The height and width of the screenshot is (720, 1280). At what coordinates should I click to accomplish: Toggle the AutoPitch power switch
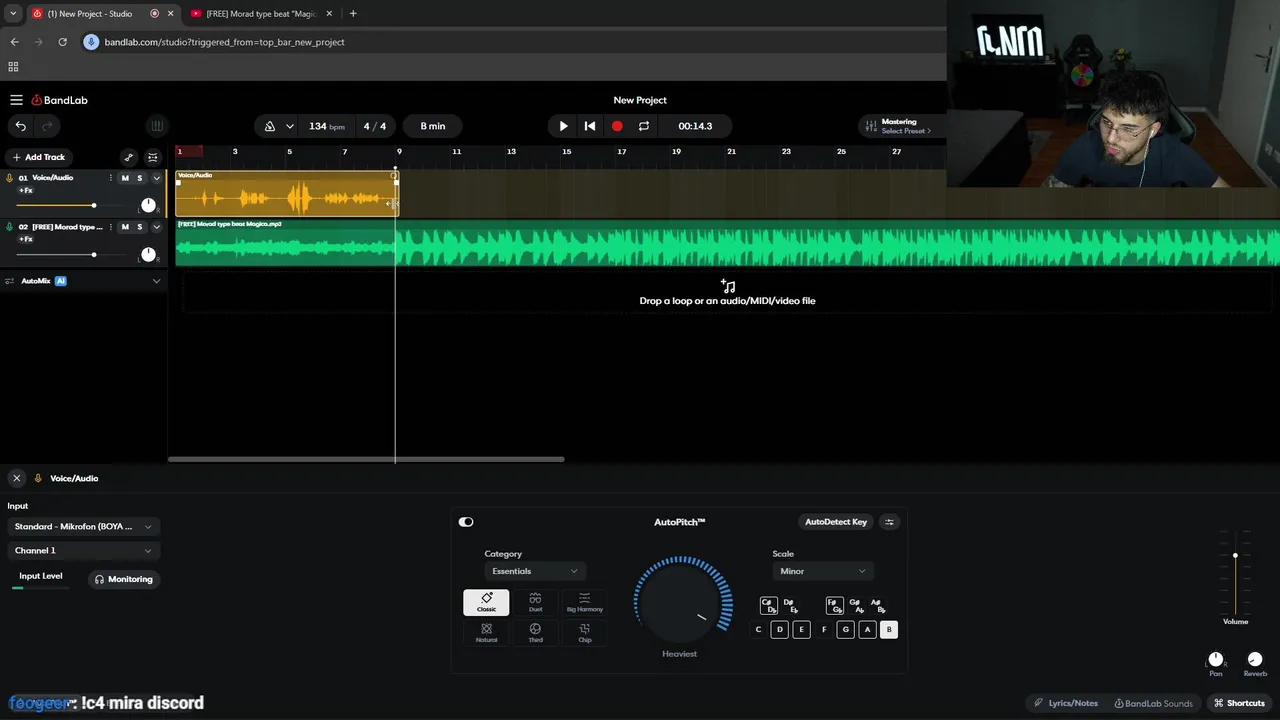tap(466, 522)
